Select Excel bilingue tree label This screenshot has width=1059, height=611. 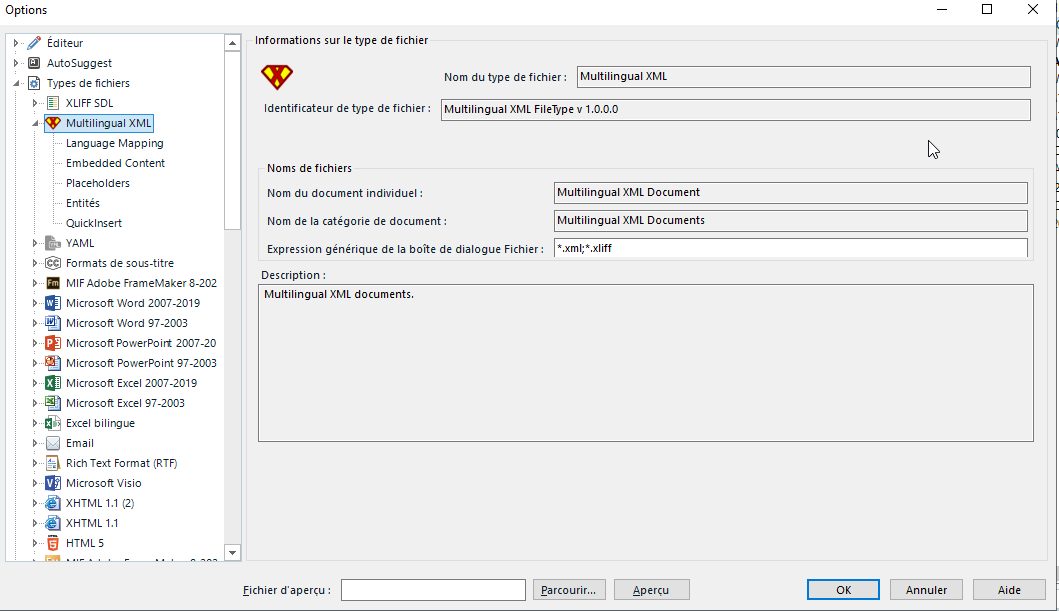click(101, 423)
